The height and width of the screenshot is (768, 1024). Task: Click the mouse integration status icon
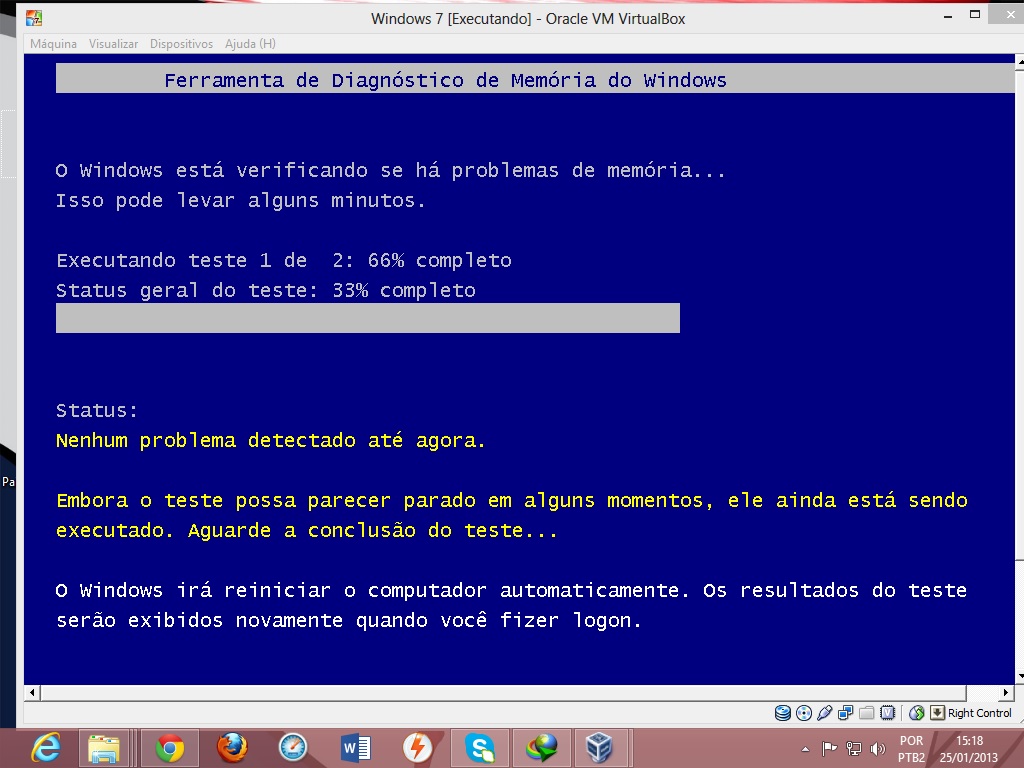916,712
